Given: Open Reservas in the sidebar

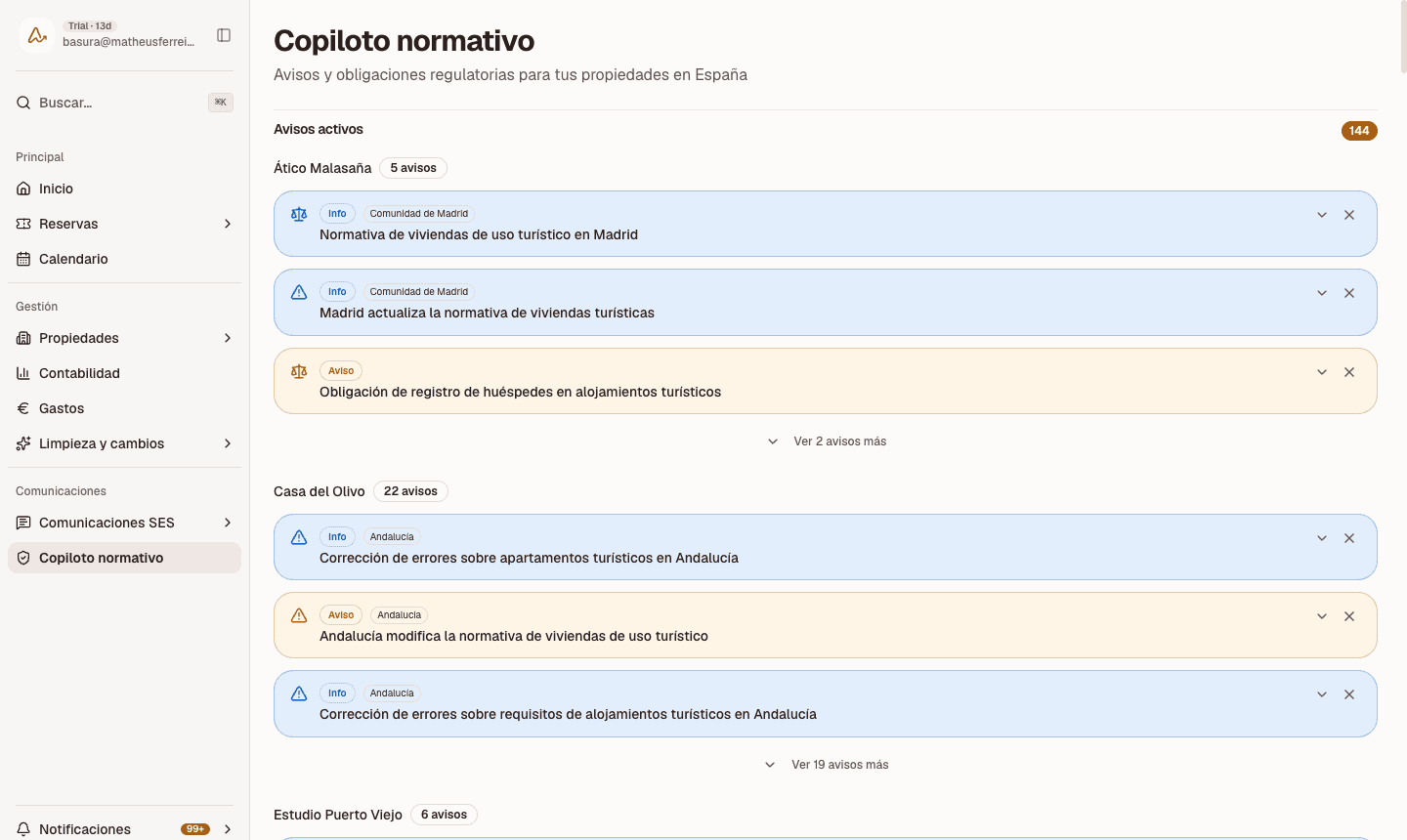Looking at the screenshot, I should click(x=124, y=224).
